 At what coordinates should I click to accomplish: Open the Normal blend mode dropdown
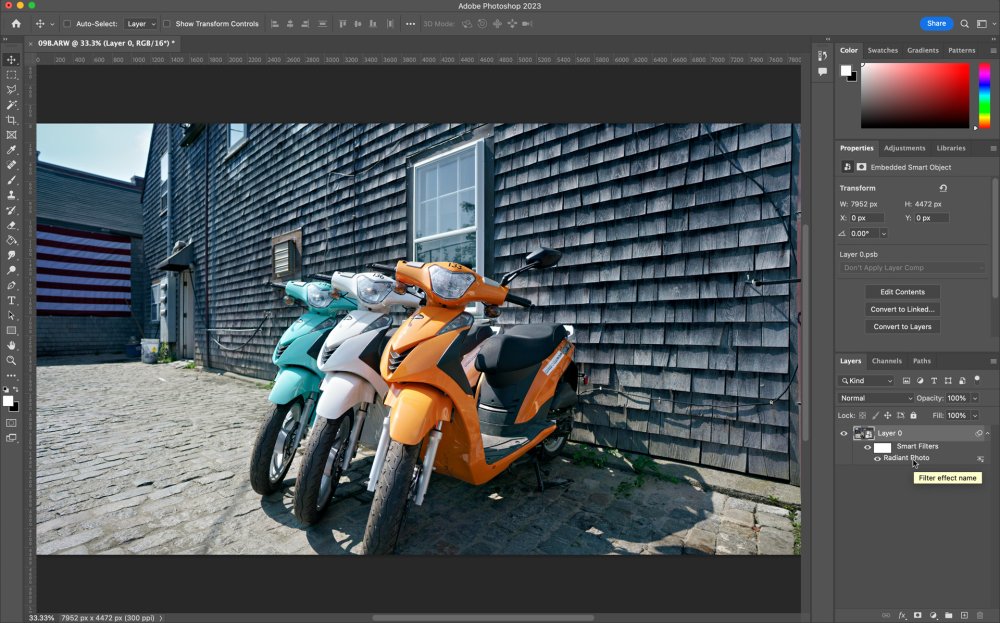click(x=876, y=398)
